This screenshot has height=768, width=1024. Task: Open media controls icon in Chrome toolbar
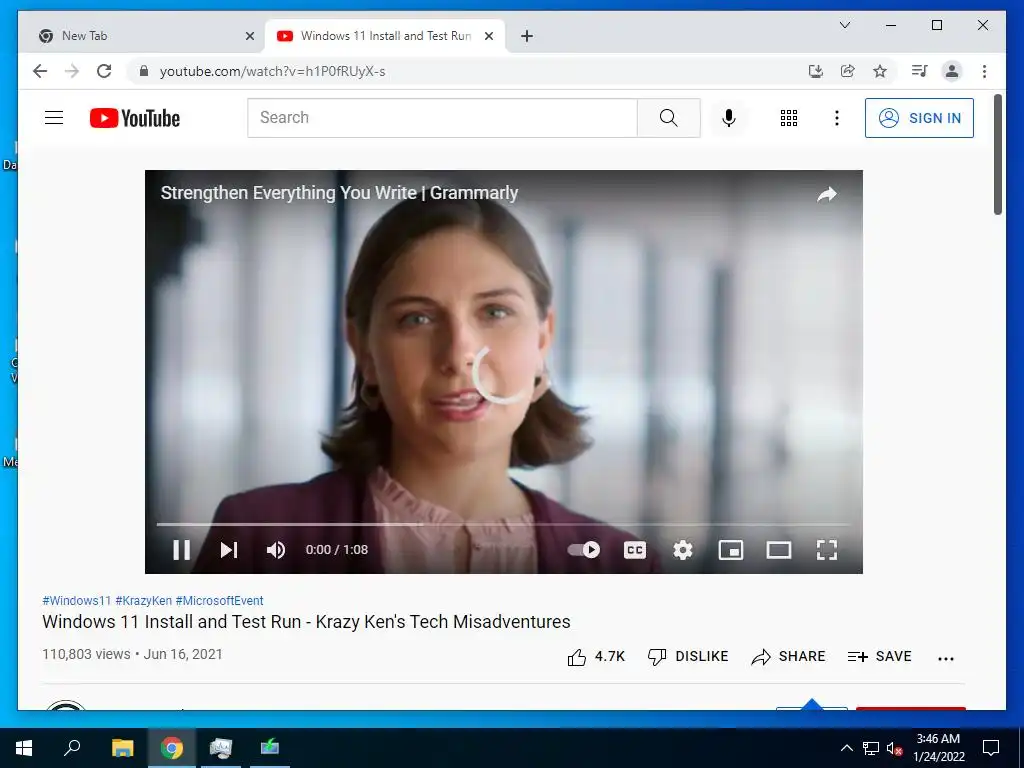(x=920, y=71)
